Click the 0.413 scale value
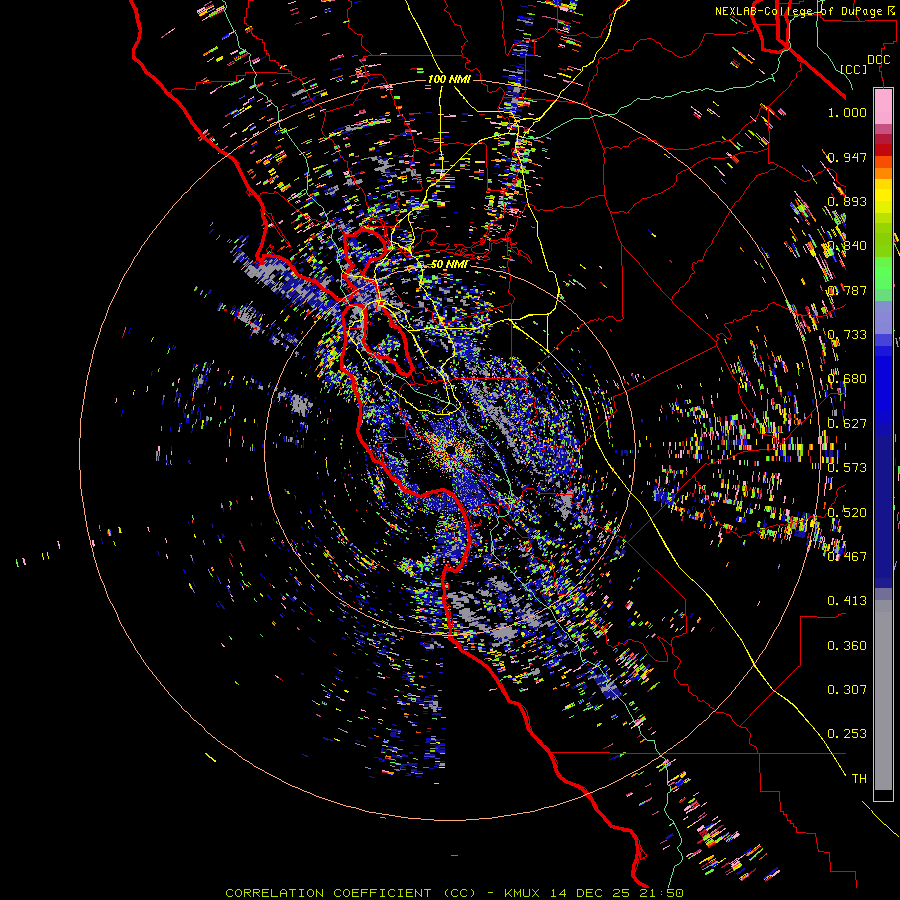This screenshot has height=900, width=900. pyautogui.click(x=847, y=600)
